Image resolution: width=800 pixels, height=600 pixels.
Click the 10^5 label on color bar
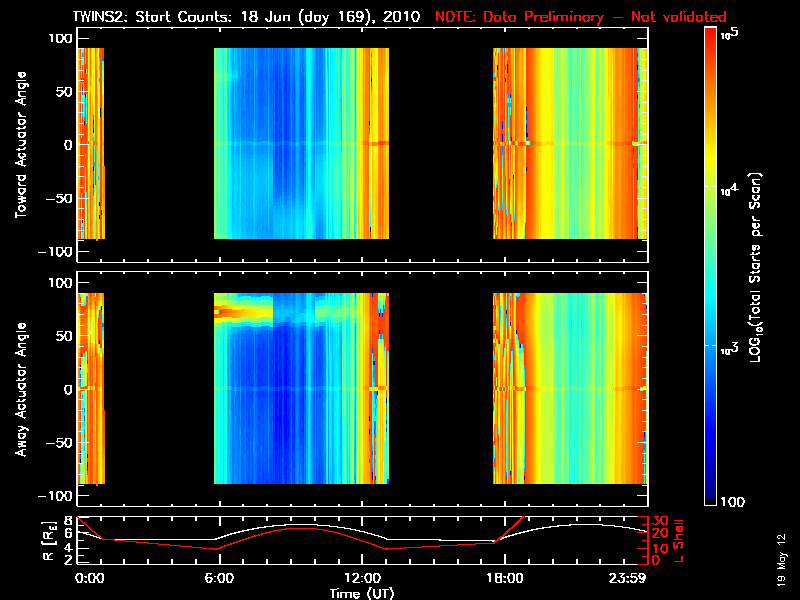(x=730, y=34)
